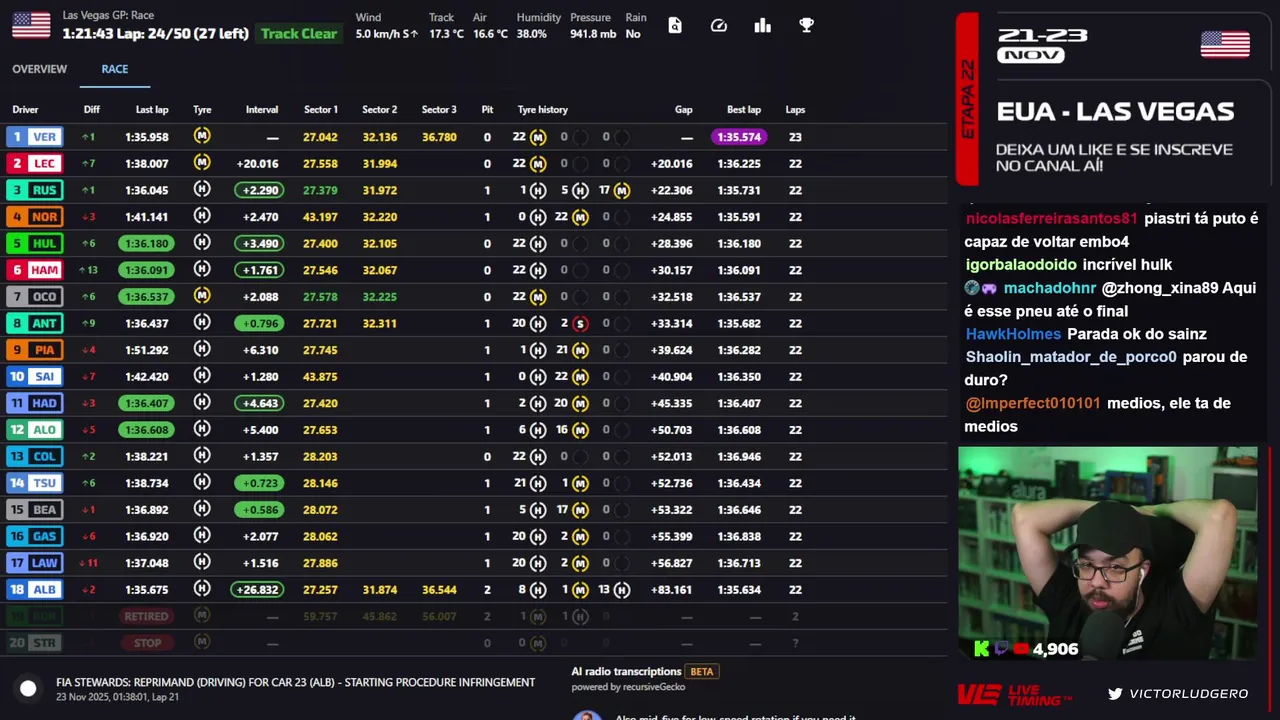The height and width of the screenshot is (720, 1280).
Task: Click ALB's hard tyre icon in Tyre column
Action: point(202,589)
